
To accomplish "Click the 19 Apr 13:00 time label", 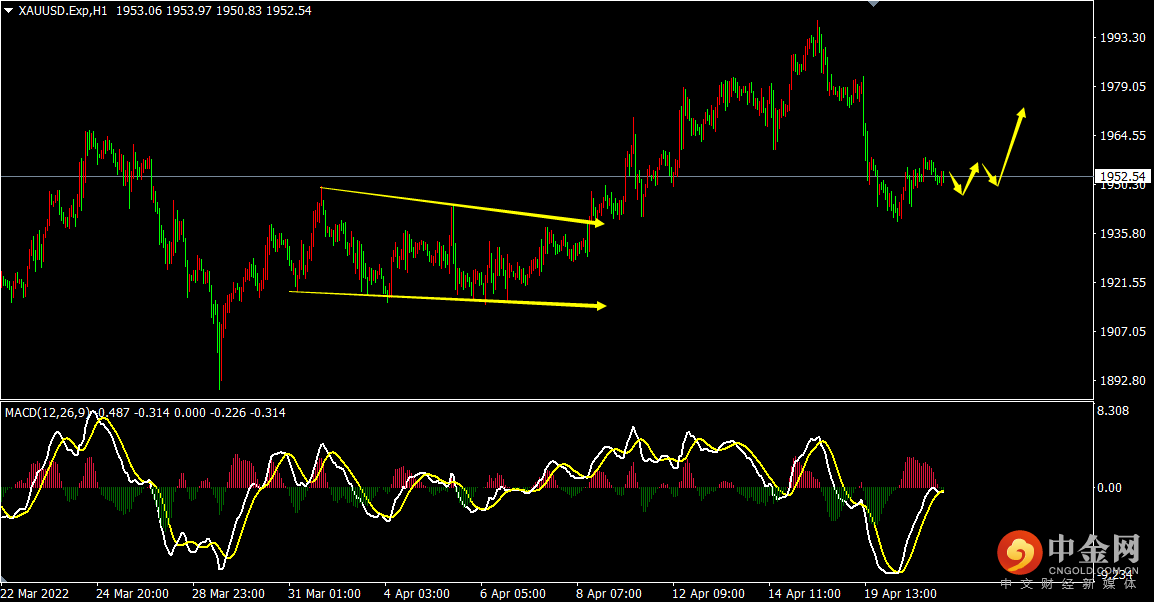I will 900,593.
